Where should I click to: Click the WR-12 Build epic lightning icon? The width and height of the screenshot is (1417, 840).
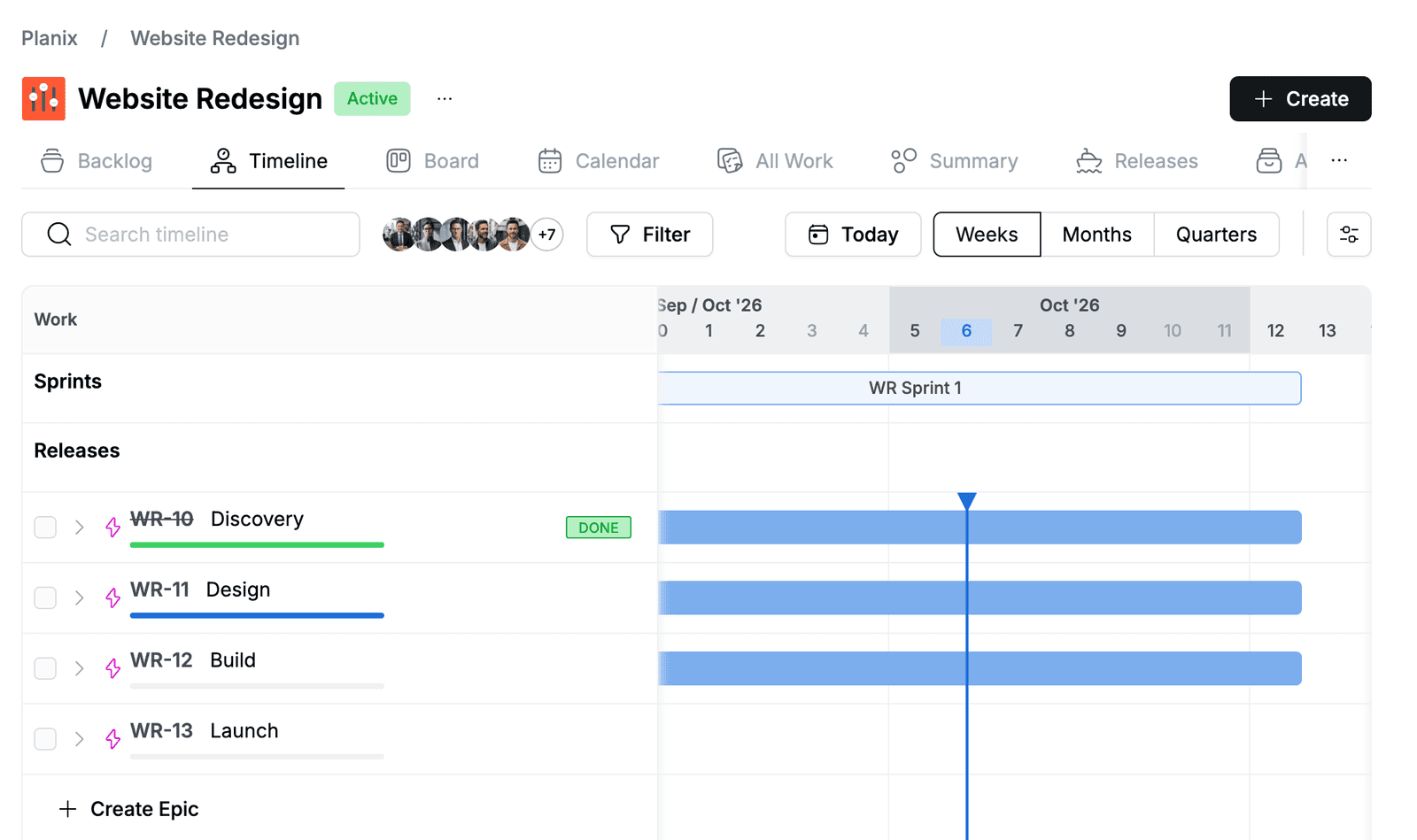click(x=112, y=668)
